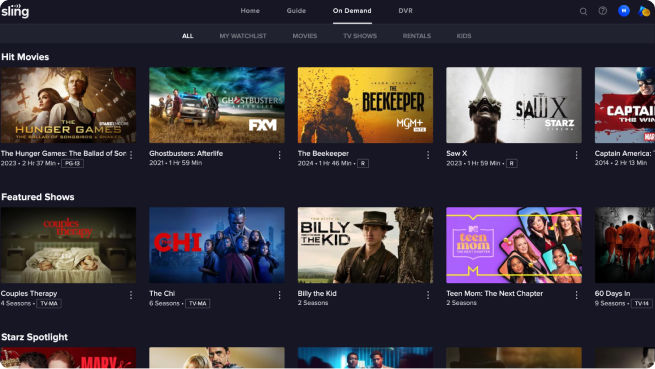The width and height of the screenshot is (655, 369).
Task: Switch to the DVR tab
Action: click(x=405, y=11)
